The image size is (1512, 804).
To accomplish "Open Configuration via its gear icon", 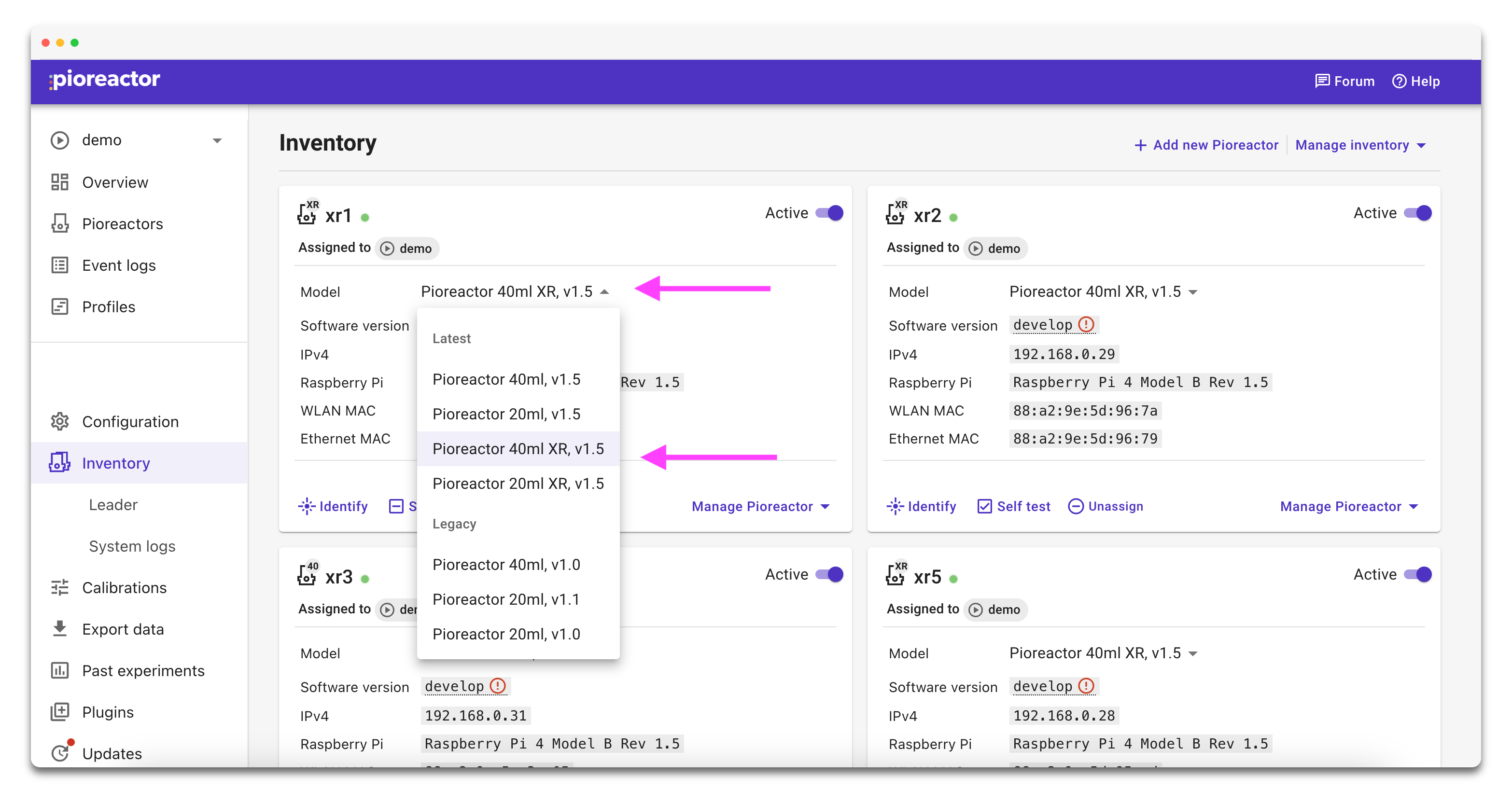I will pyautogui.click(x=59, y=421).
